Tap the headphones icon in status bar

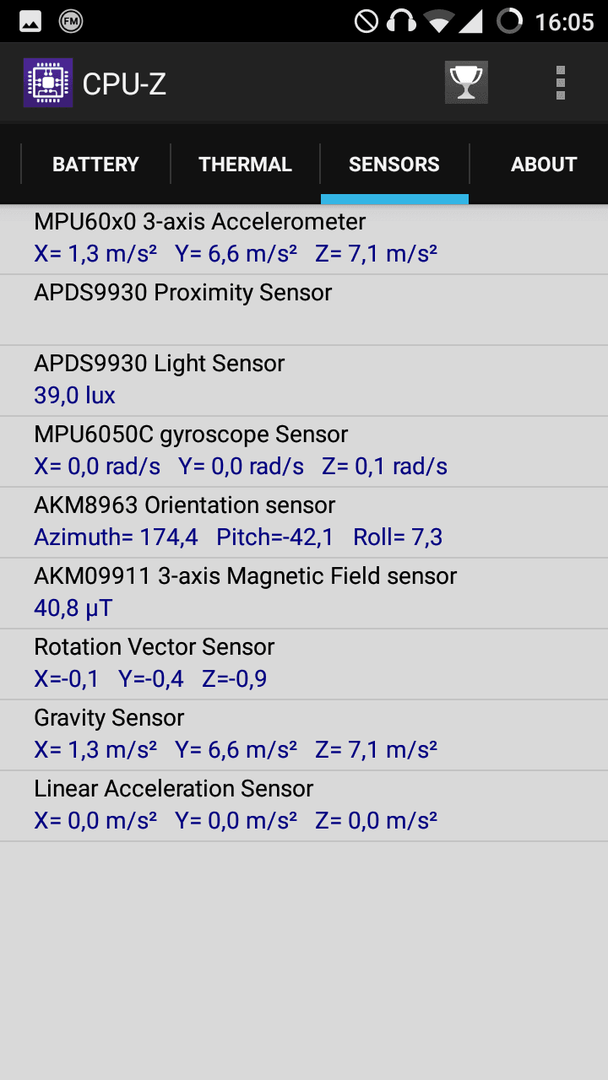401,21
